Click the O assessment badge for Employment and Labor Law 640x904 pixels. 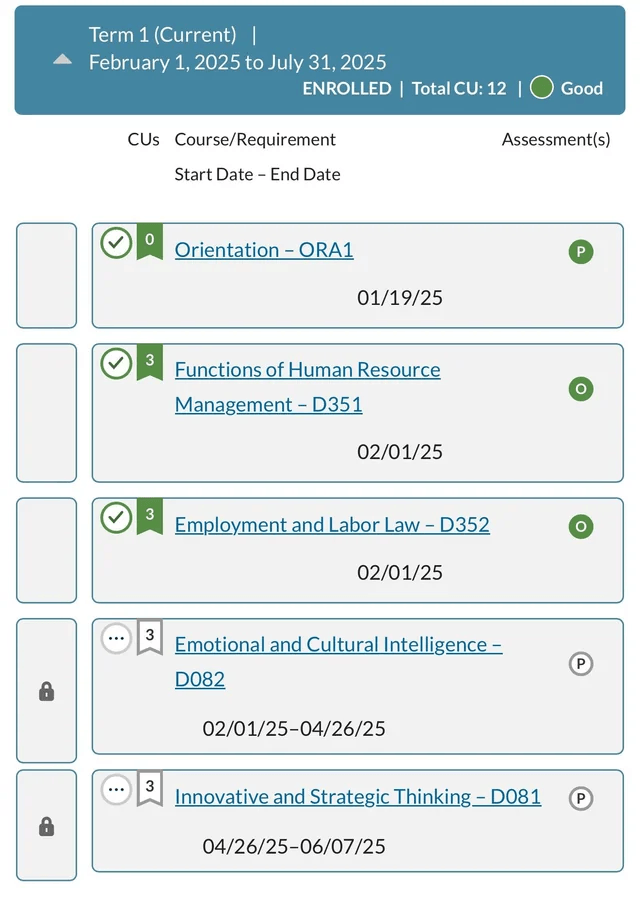(581, 526)
